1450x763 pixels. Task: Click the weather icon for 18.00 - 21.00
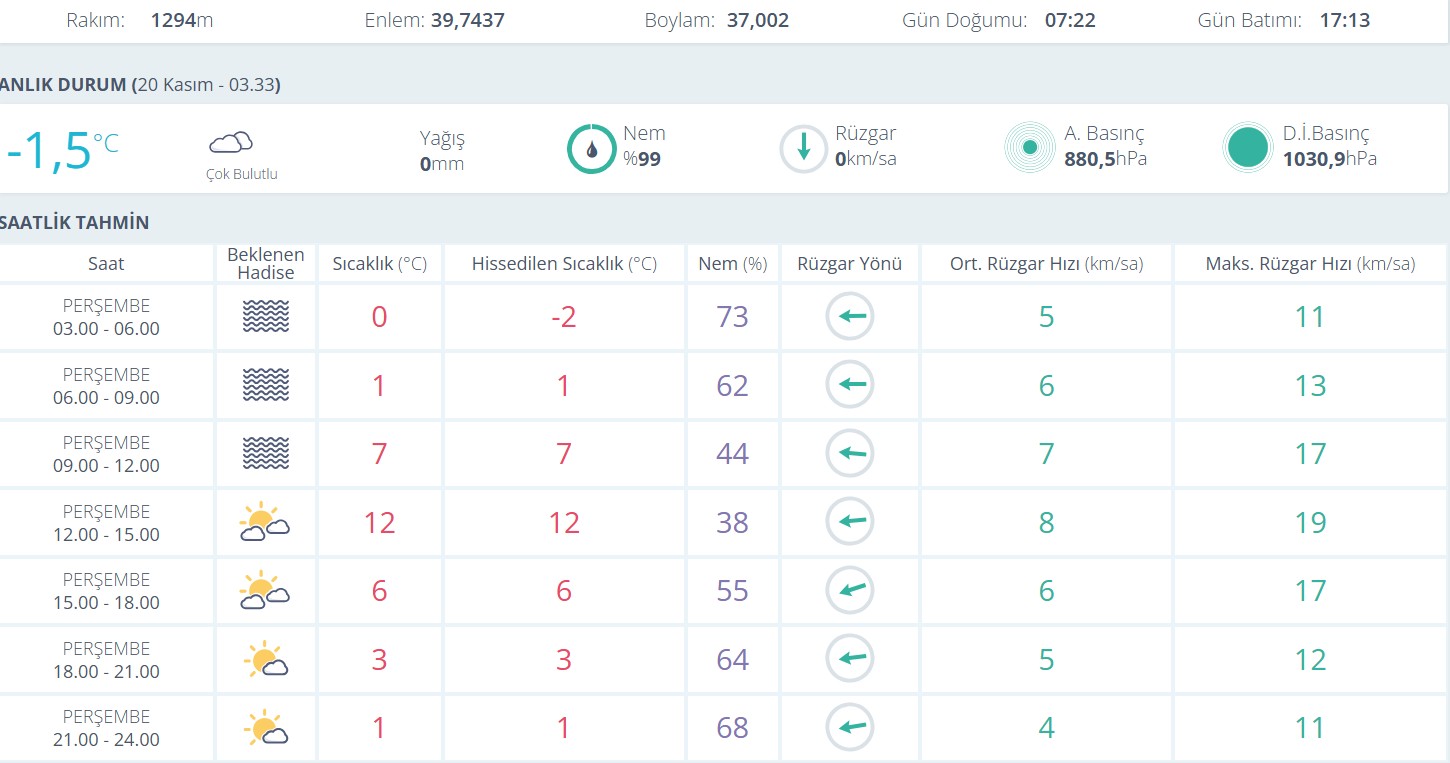265,660
